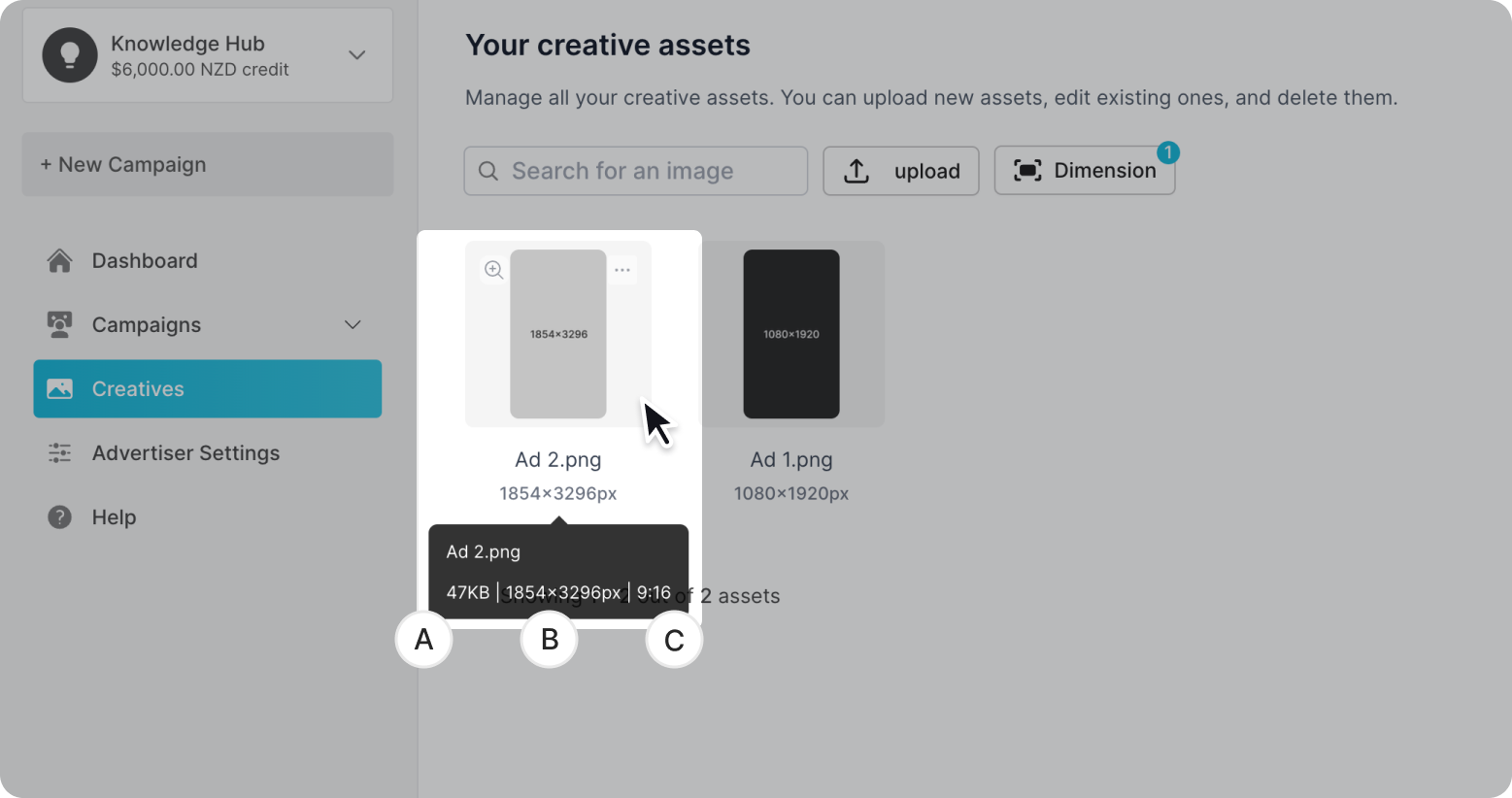Click the Ad 1.png file name
The image size is (1512, 798).
point(791,459)
